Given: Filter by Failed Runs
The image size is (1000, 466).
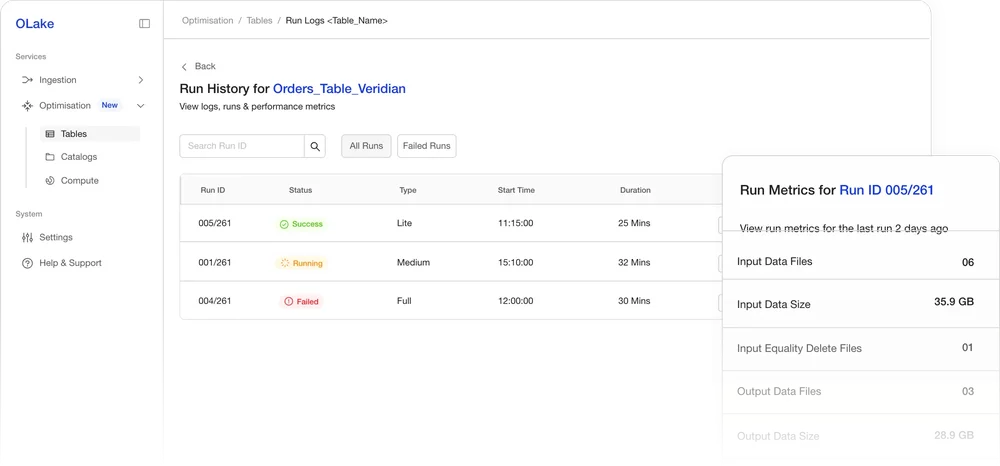Looking at the screenshot, I should 427,146.
